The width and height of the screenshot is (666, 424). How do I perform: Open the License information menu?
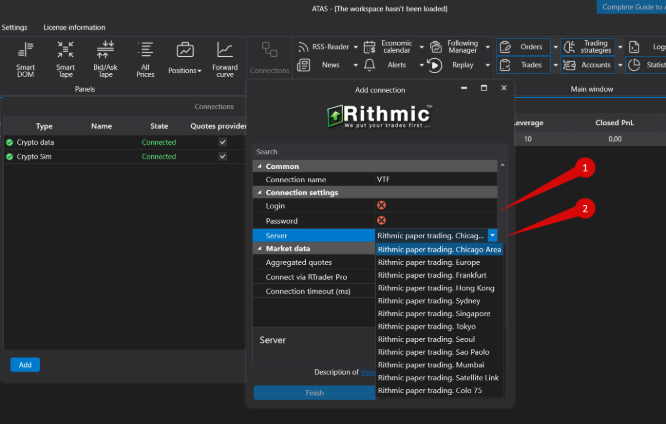pyautogui.click(x=74, y=27)
